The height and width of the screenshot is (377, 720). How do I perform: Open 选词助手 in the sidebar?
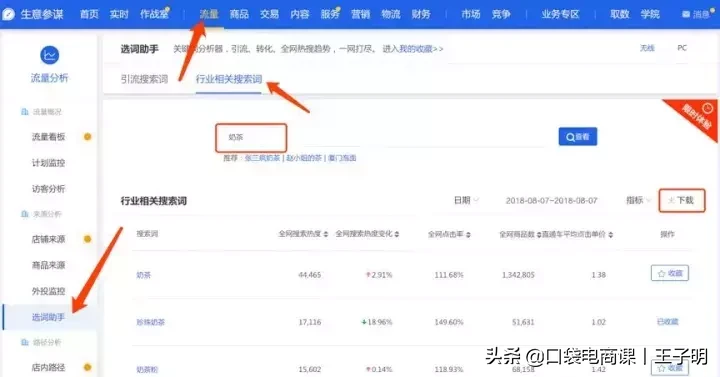[x=49, y=317]
